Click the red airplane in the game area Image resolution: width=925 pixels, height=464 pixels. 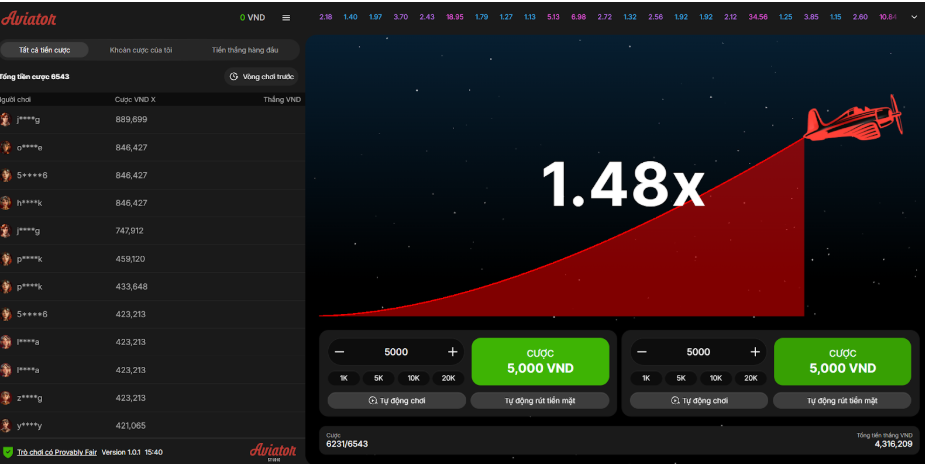point(854,118)
